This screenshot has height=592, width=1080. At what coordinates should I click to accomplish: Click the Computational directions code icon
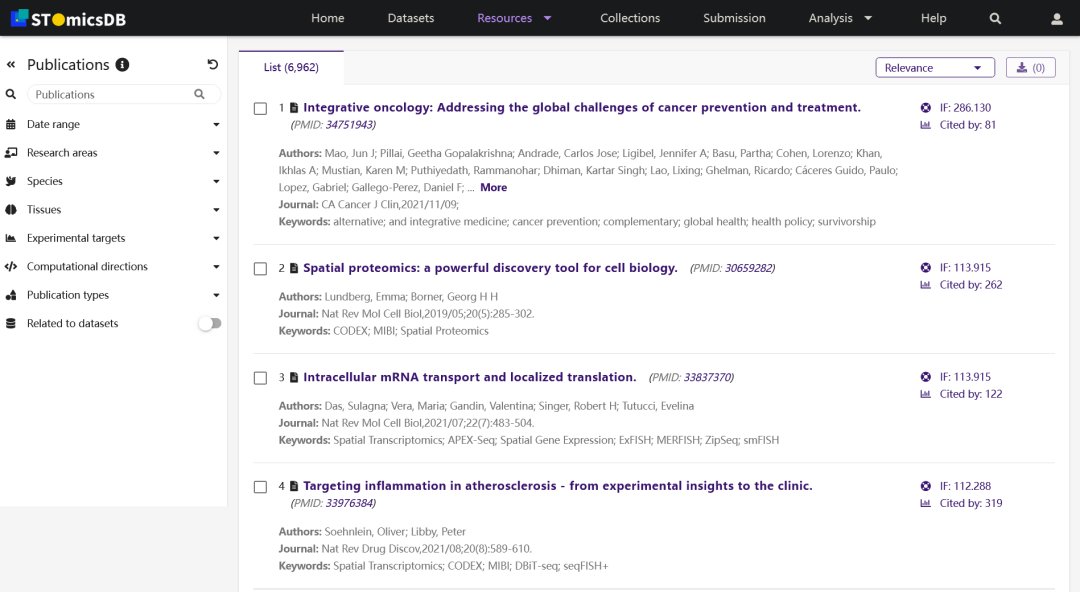tap(11, 266)
